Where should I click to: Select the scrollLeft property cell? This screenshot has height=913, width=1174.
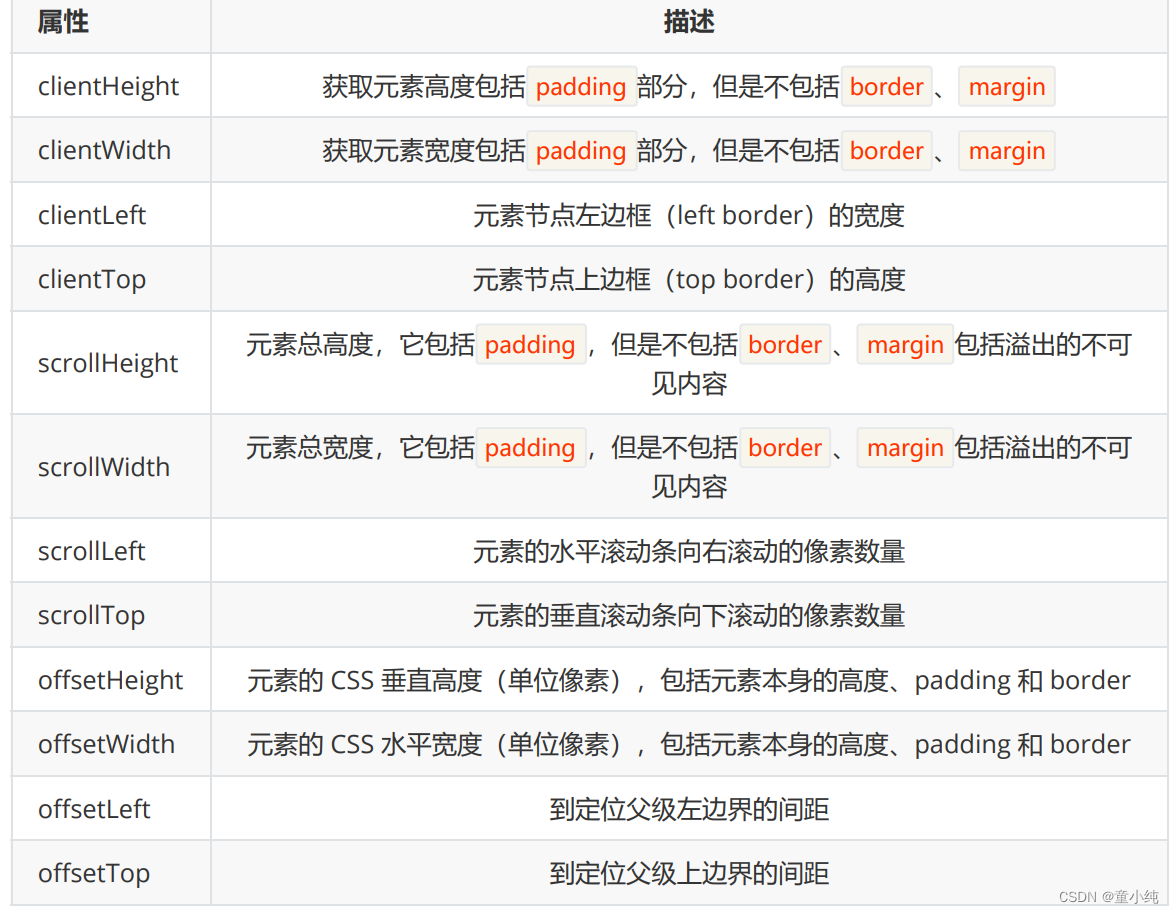pos(91,550)
